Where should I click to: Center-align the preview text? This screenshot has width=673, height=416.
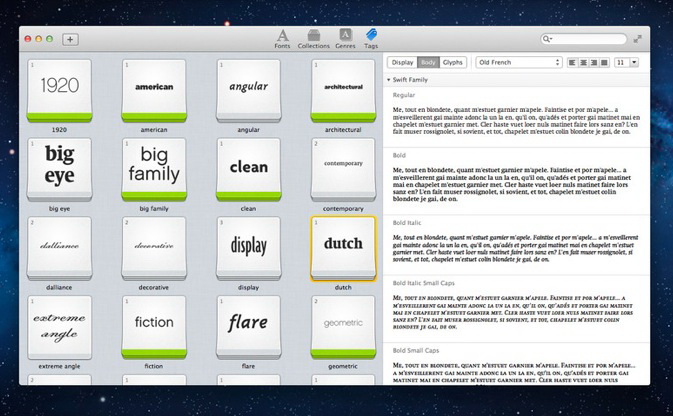click(x=583, y=63)
